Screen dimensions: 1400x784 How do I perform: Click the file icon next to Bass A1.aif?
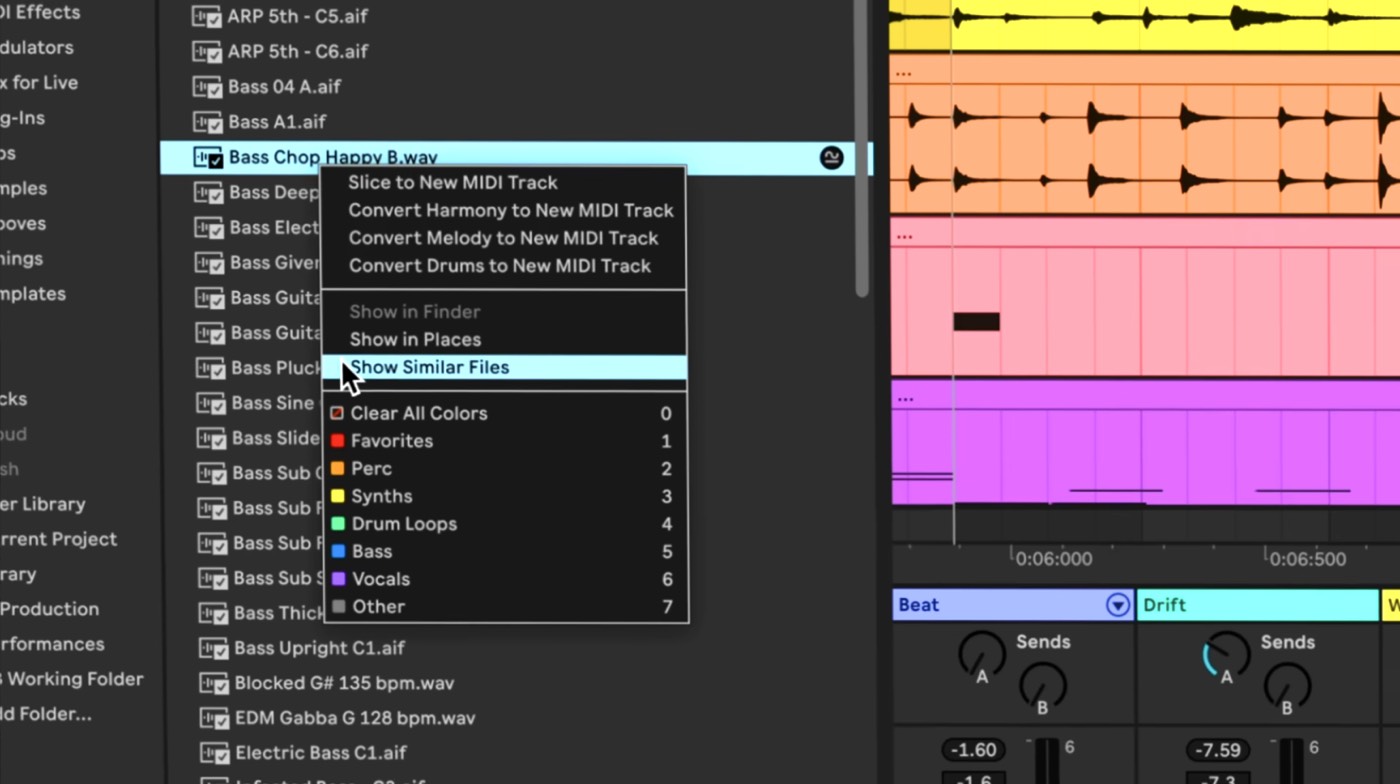coord(206,122)
